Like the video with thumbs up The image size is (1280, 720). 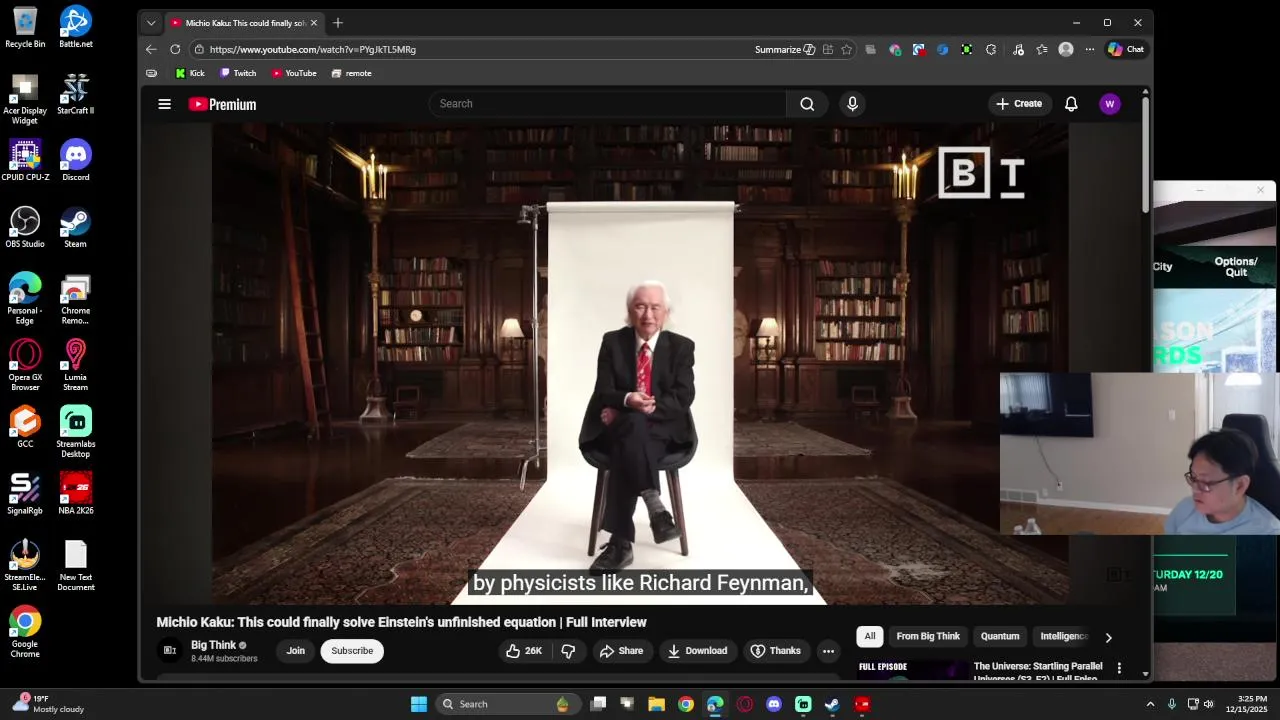tap(524, 651)
